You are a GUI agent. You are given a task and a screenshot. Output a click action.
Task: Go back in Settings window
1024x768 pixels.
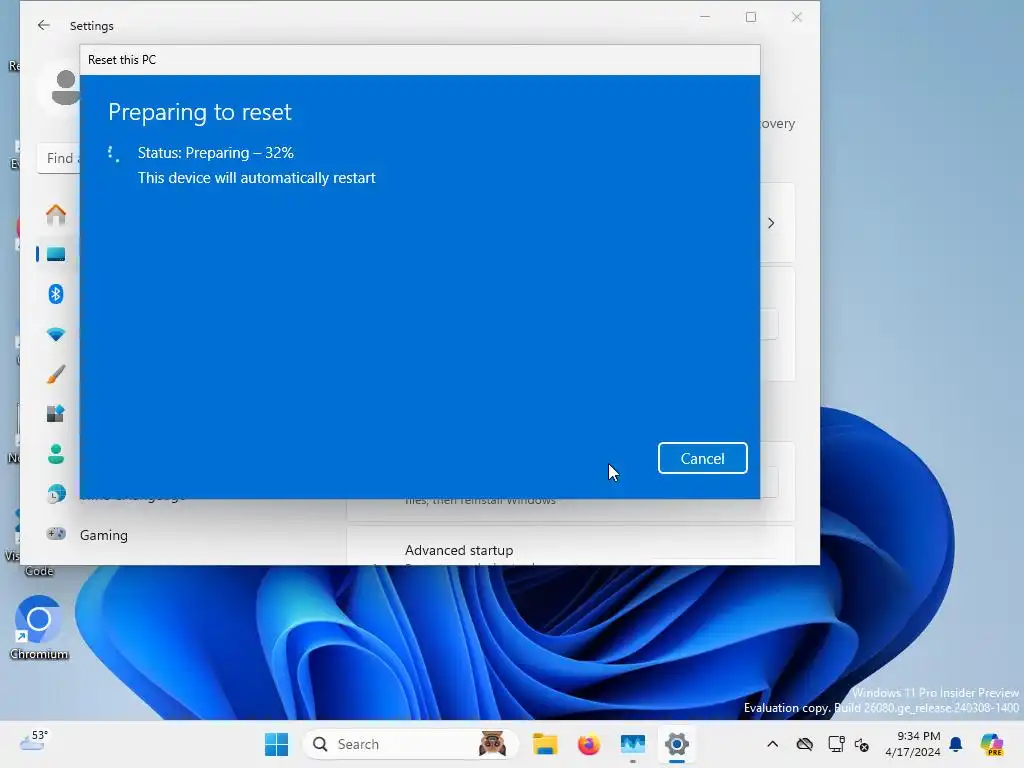(44, 25)
